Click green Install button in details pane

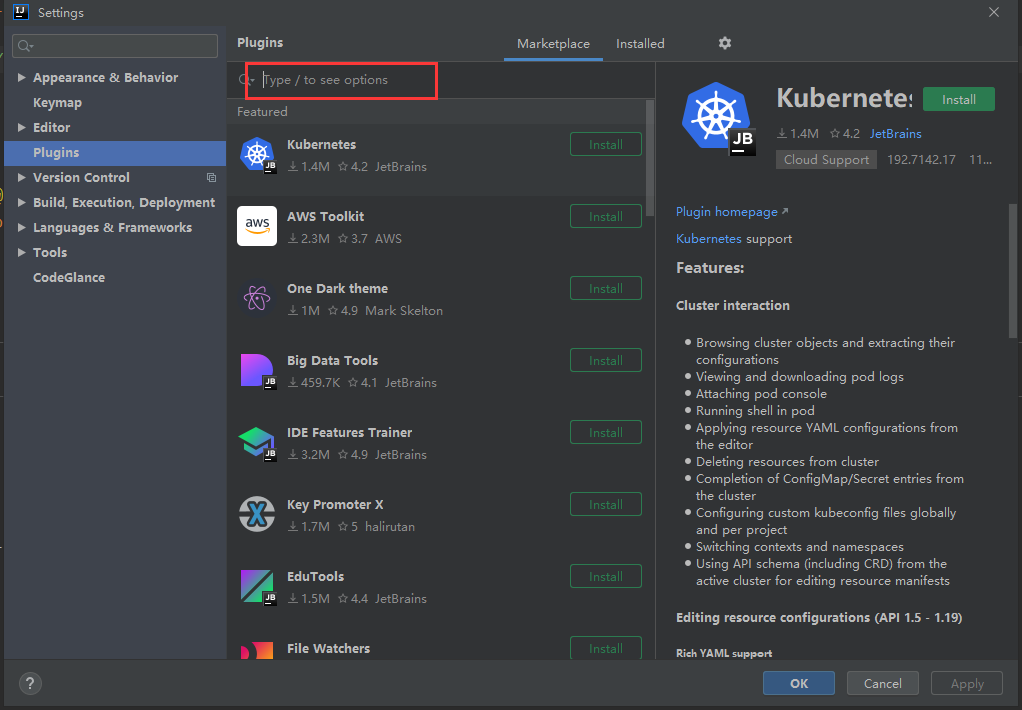point(959,100)
